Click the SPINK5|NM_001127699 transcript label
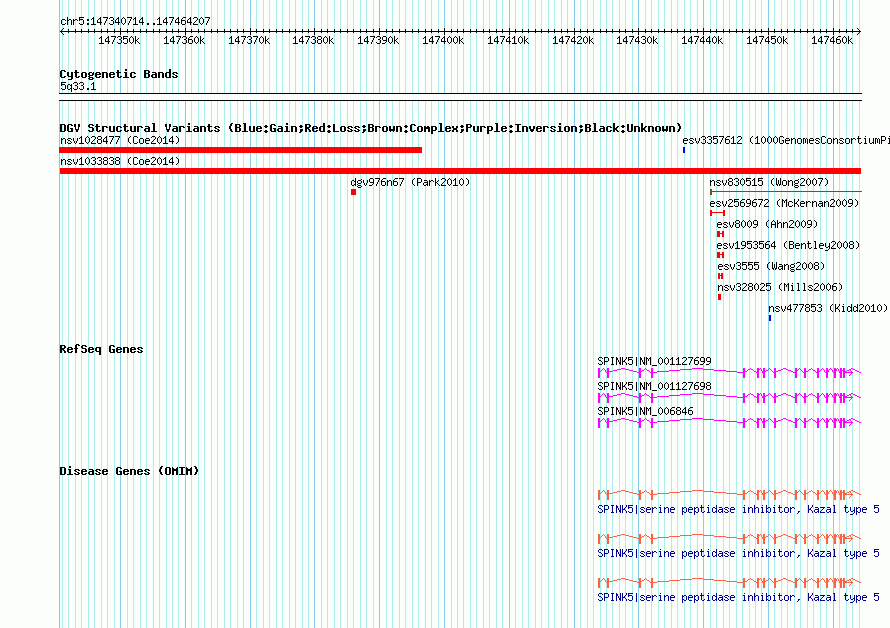Screen dimensions: 890x628 (x=654, y=361)
